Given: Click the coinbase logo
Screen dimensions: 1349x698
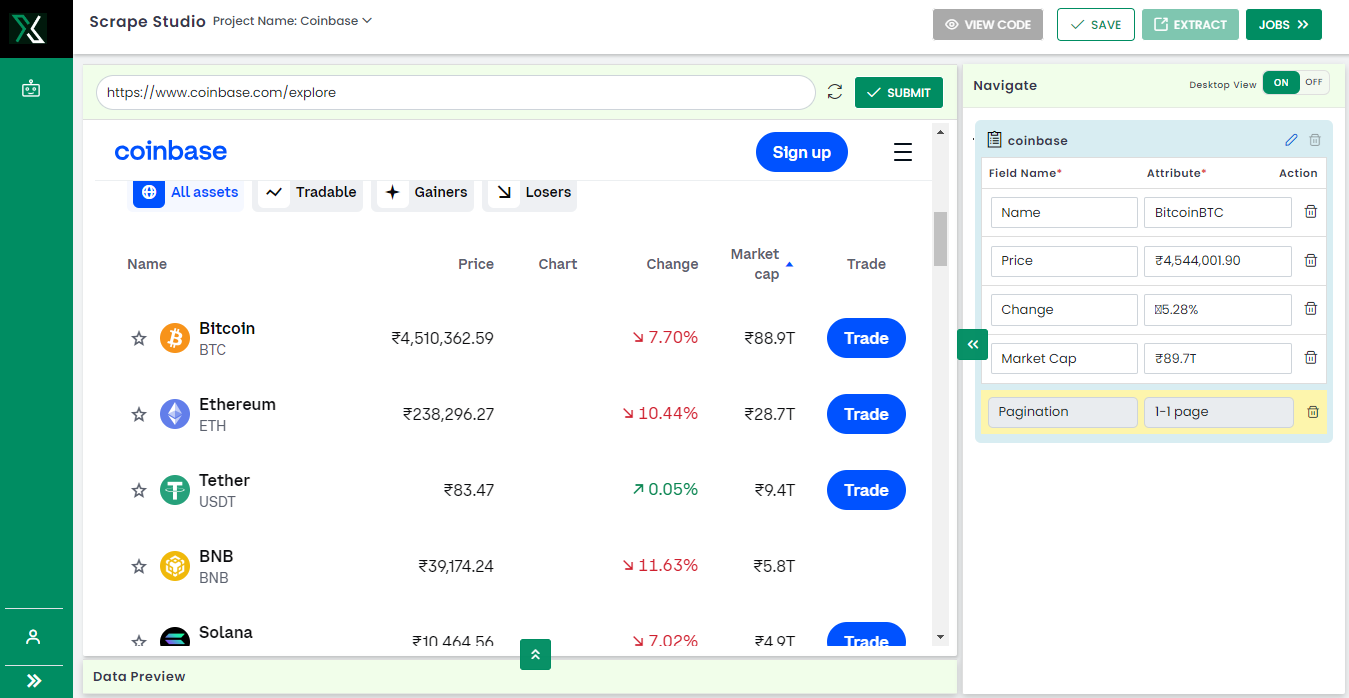Looking at the screenshot, I should tap(171, 151).
